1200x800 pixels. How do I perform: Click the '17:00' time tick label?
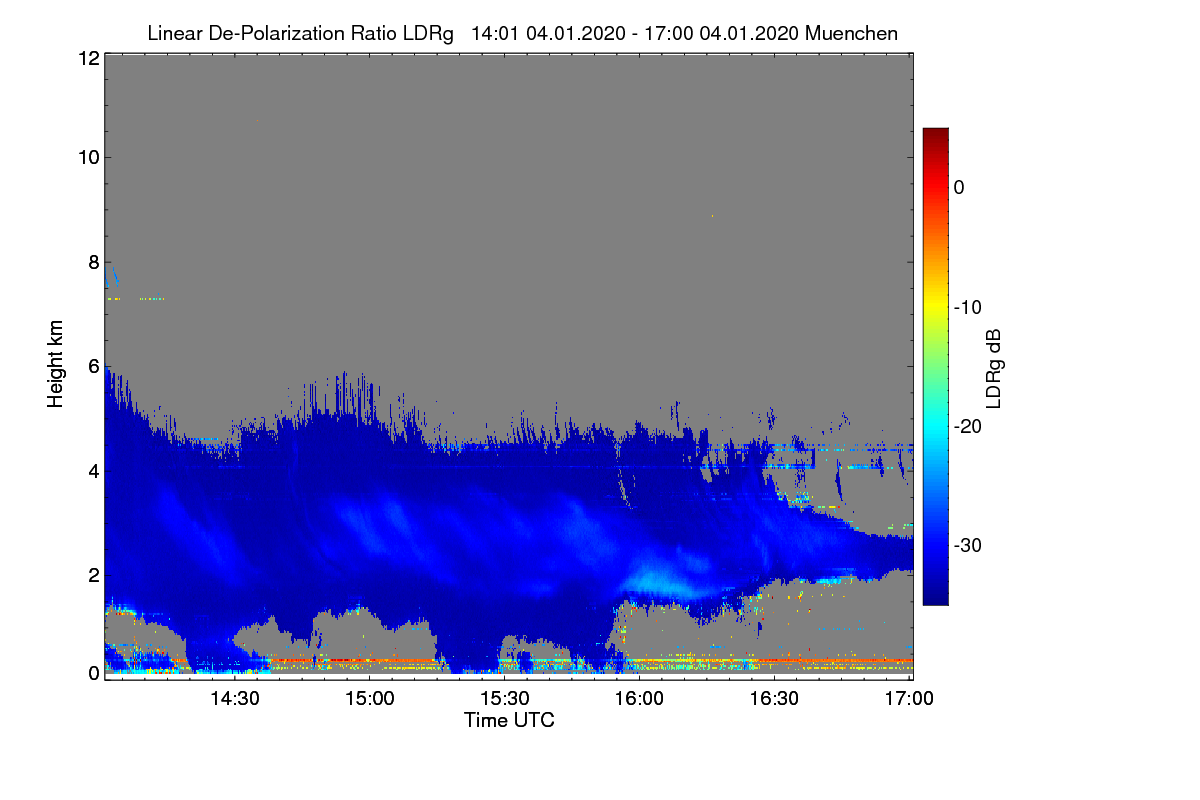tap(908, 699)
